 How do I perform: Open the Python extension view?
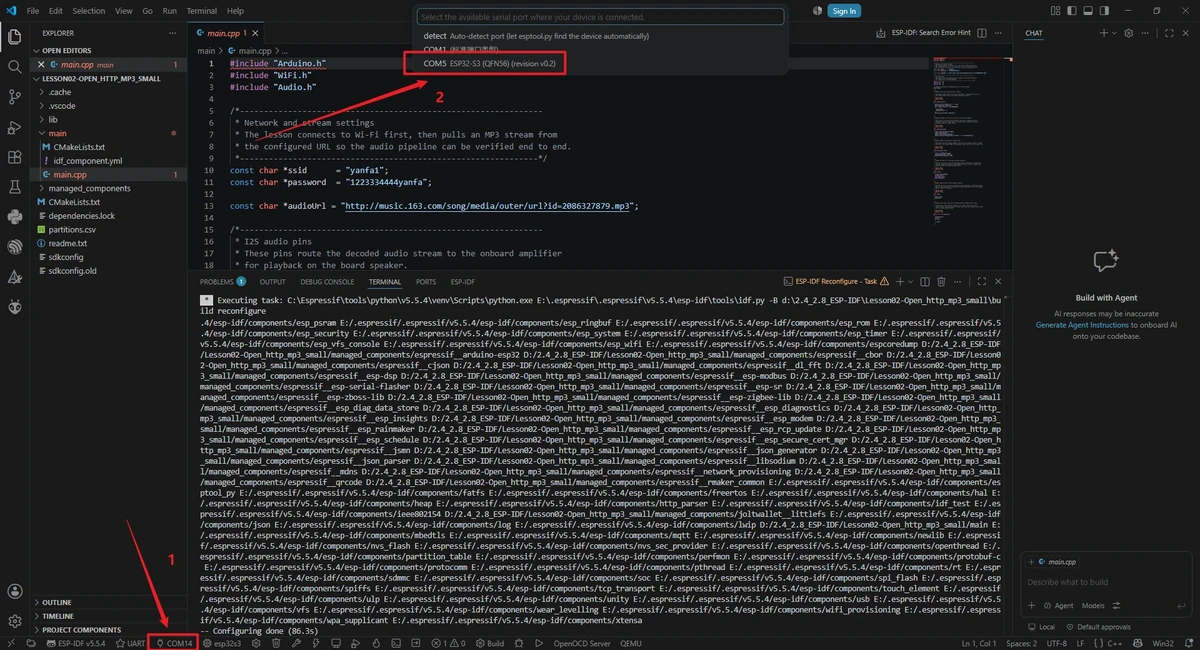coord(15,217)
